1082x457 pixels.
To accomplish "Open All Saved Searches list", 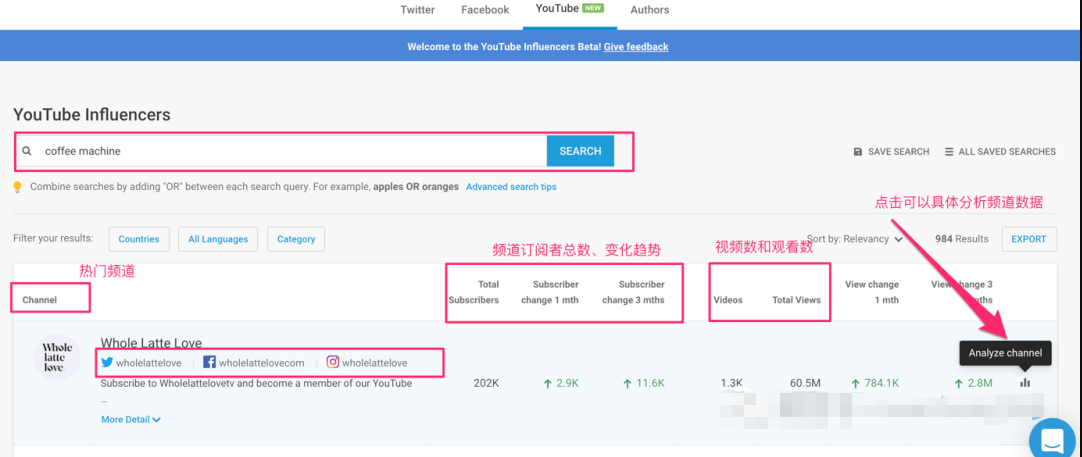I will [x=1000, y=152].
